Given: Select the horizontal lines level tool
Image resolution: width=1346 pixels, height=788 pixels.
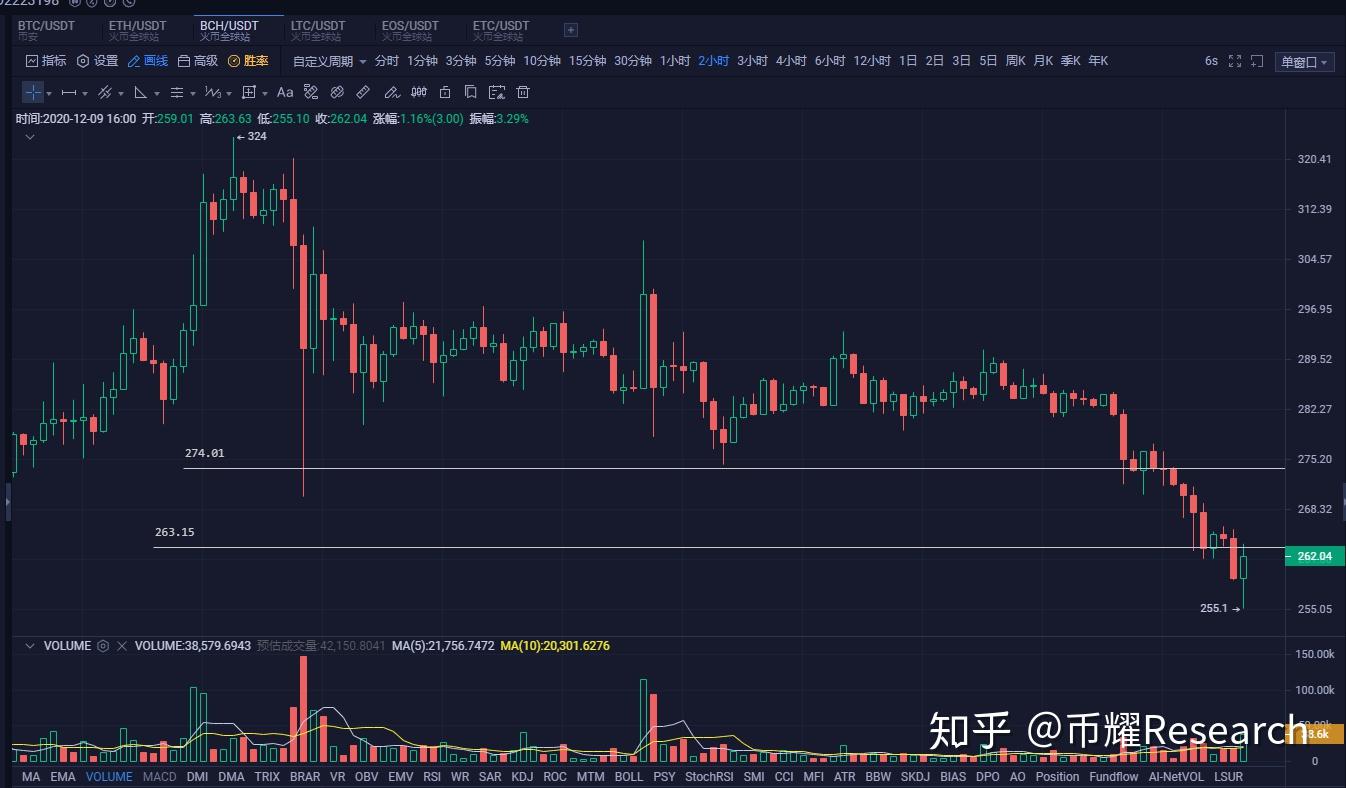Looking at the screenshot, I should point(177,92).
